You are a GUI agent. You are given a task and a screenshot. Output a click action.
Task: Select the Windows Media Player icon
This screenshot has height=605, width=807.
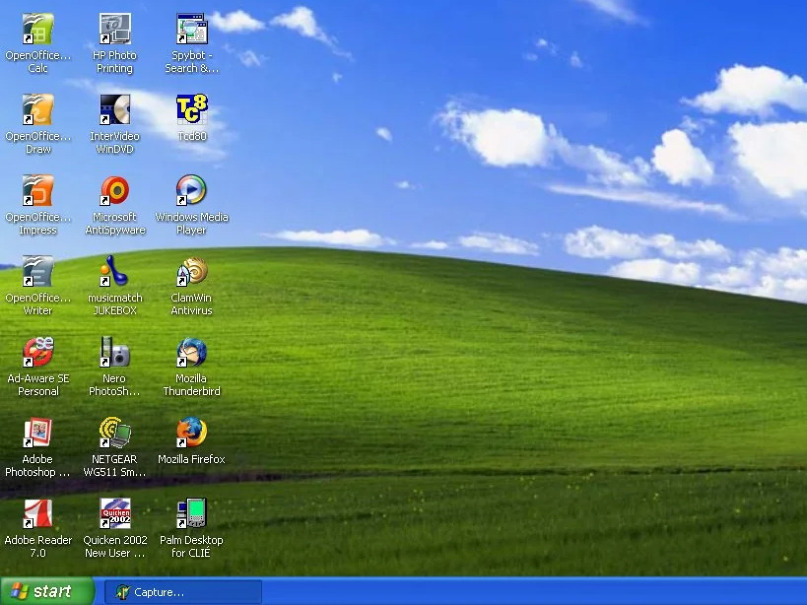191,191
